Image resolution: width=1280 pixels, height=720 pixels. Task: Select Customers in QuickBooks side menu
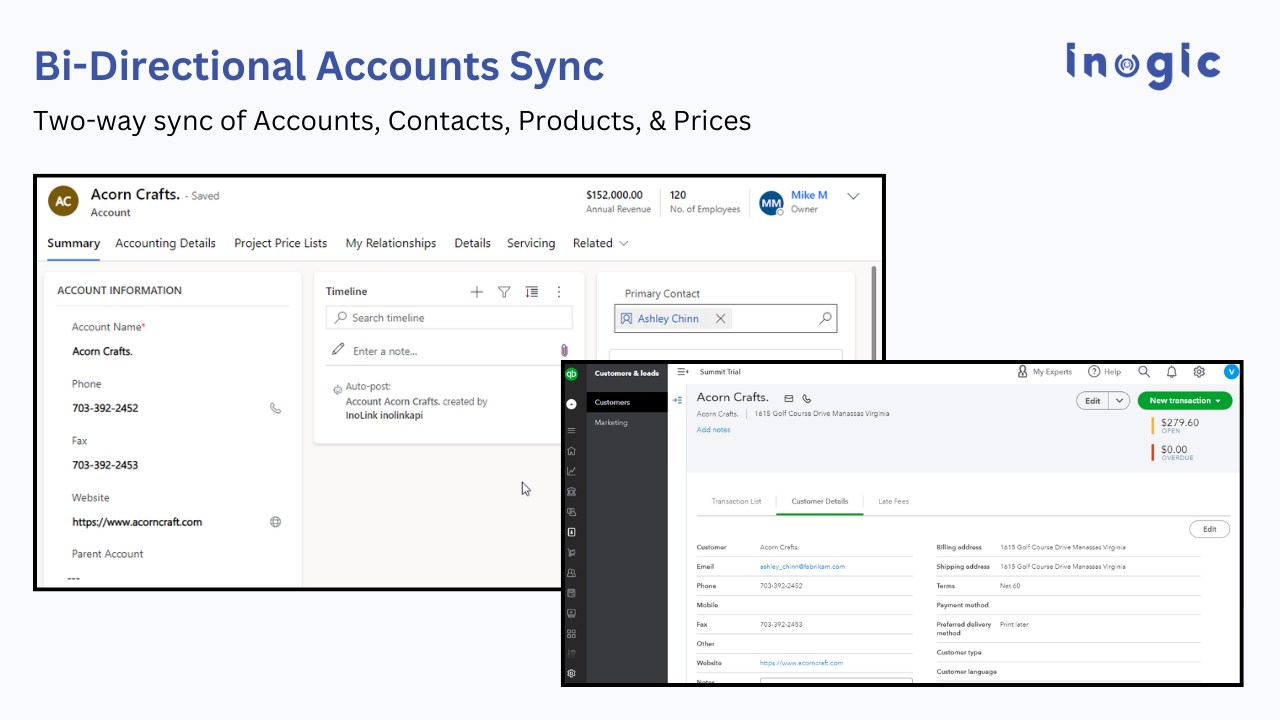(x=627, y=402)
